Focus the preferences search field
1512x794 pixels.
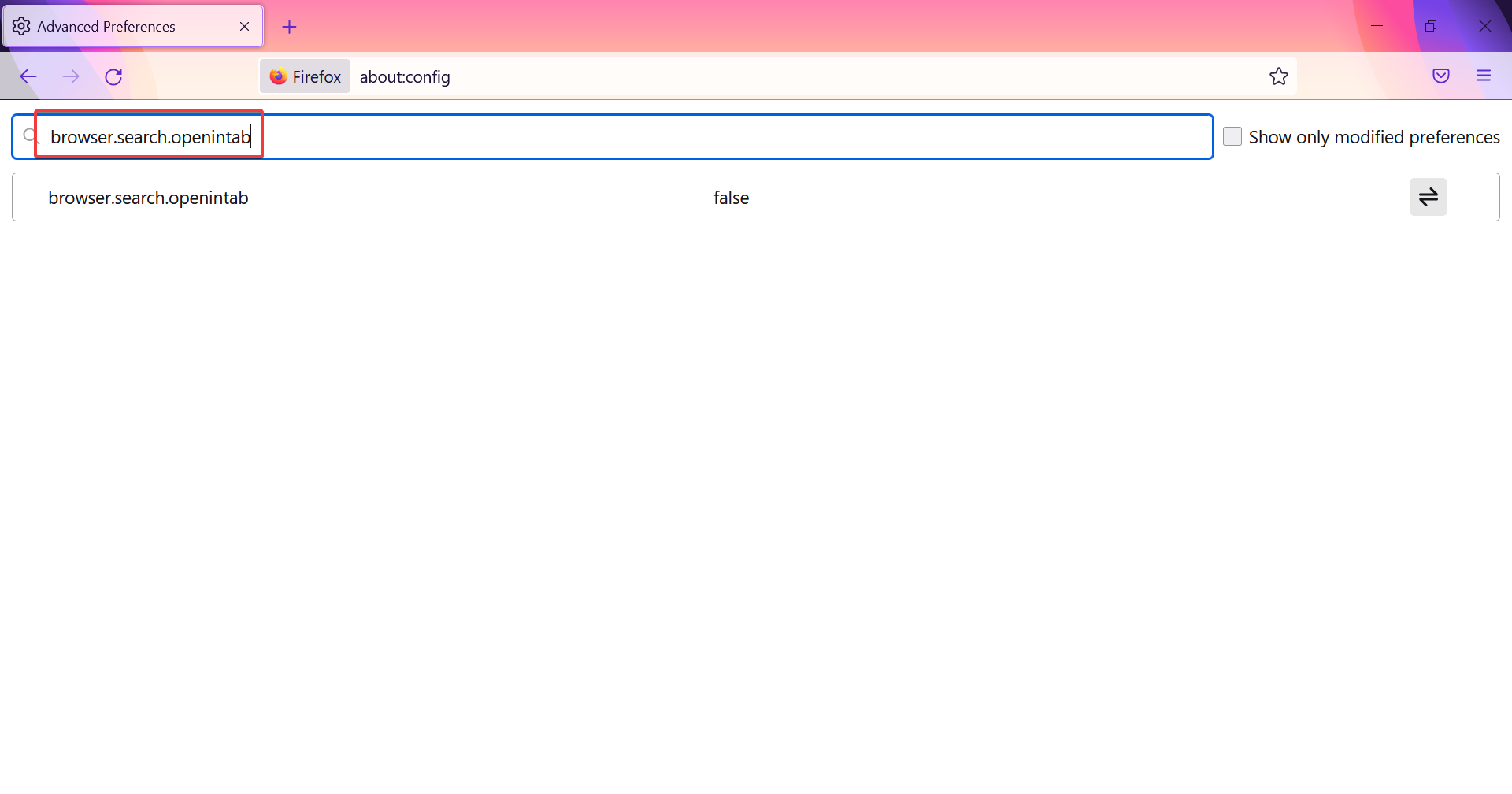[x=551, y=135]
